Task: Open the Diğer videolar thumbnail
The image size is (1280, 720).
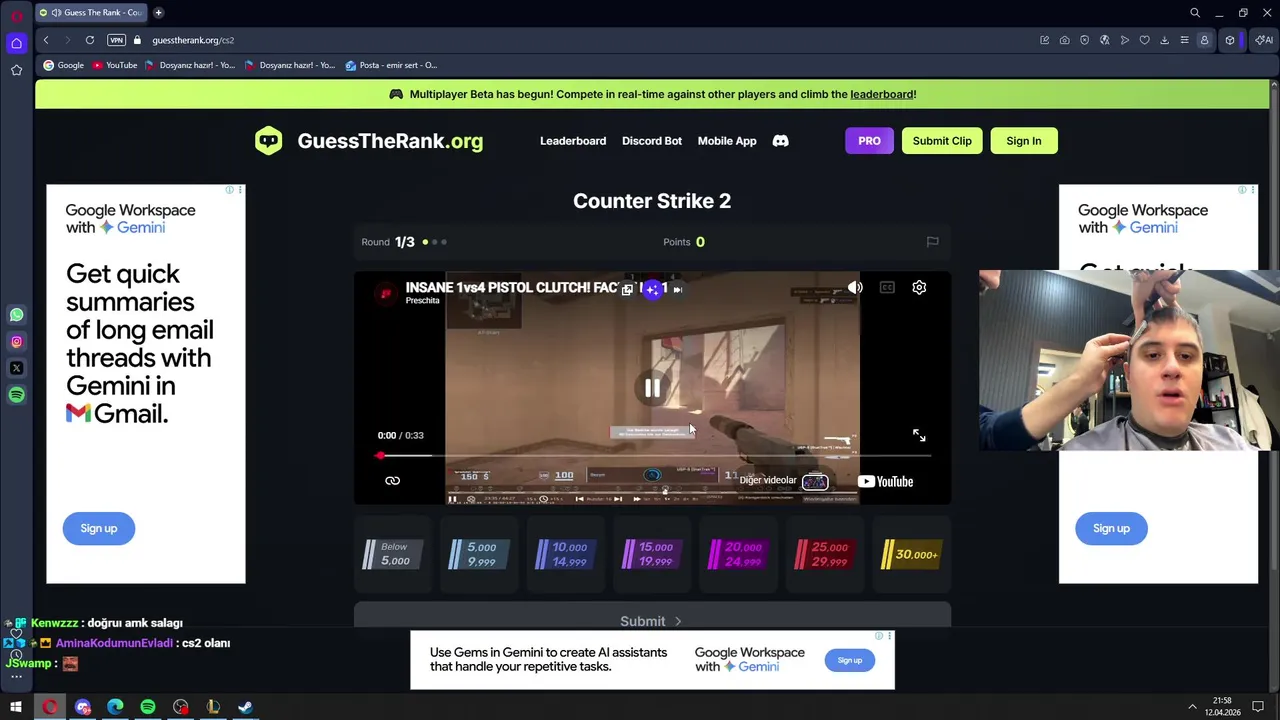Action: (815, 482)
